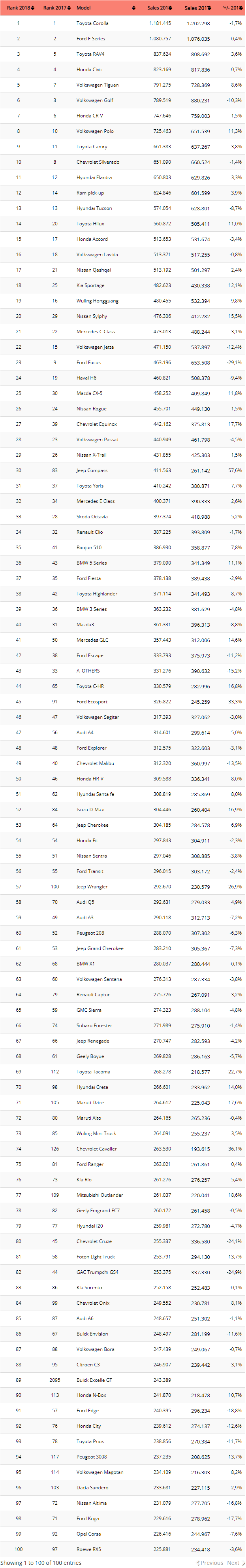Click the Jeep Compass model name
The width and height of the screenshot is (246, 1568).
pos(92,470)
